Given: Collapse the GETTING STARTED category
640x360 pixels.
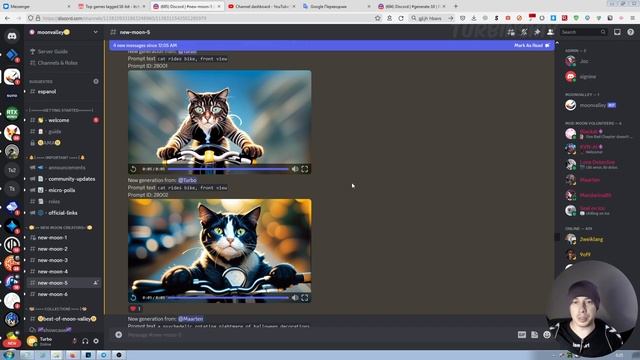Looking at the screenshot, I should tap(60, 110).
